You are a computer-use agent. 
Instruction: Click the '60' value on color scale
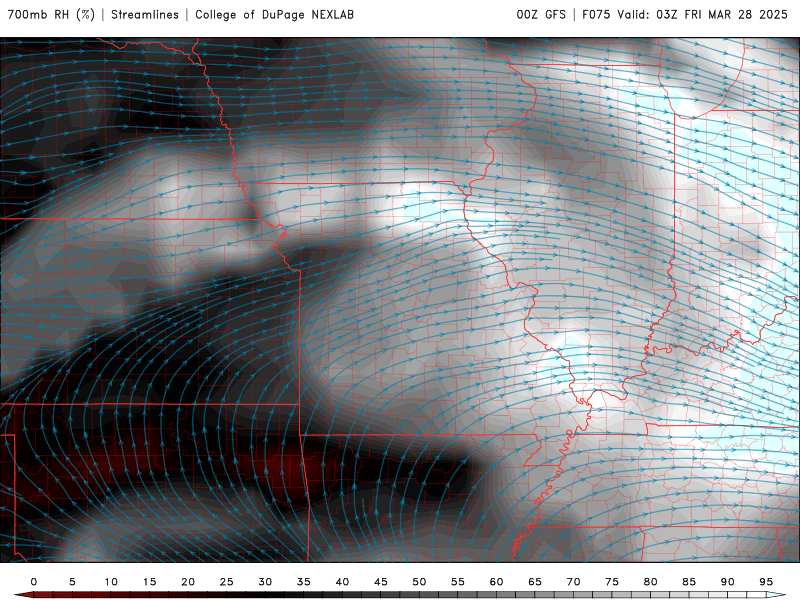point(496,582)
